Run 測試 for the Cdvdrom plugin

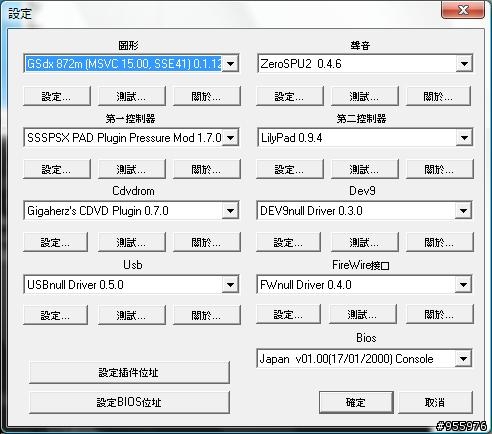[x=132, y=242]
